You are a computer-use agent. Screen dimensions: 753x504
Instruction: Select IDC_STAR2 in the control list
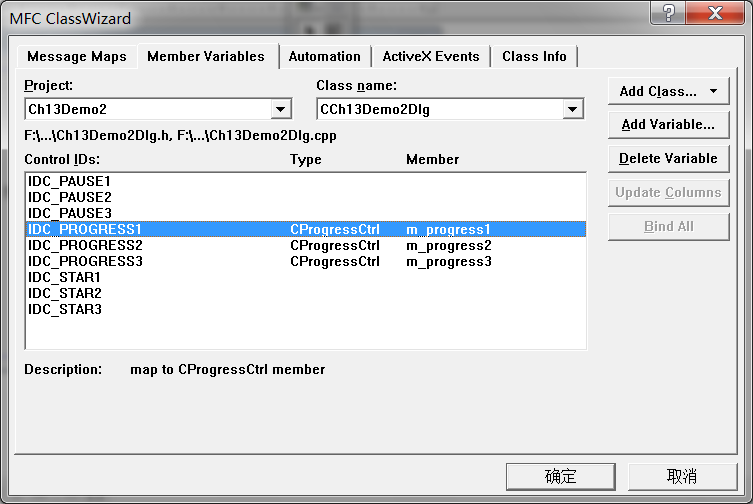(x=305, y=293)
